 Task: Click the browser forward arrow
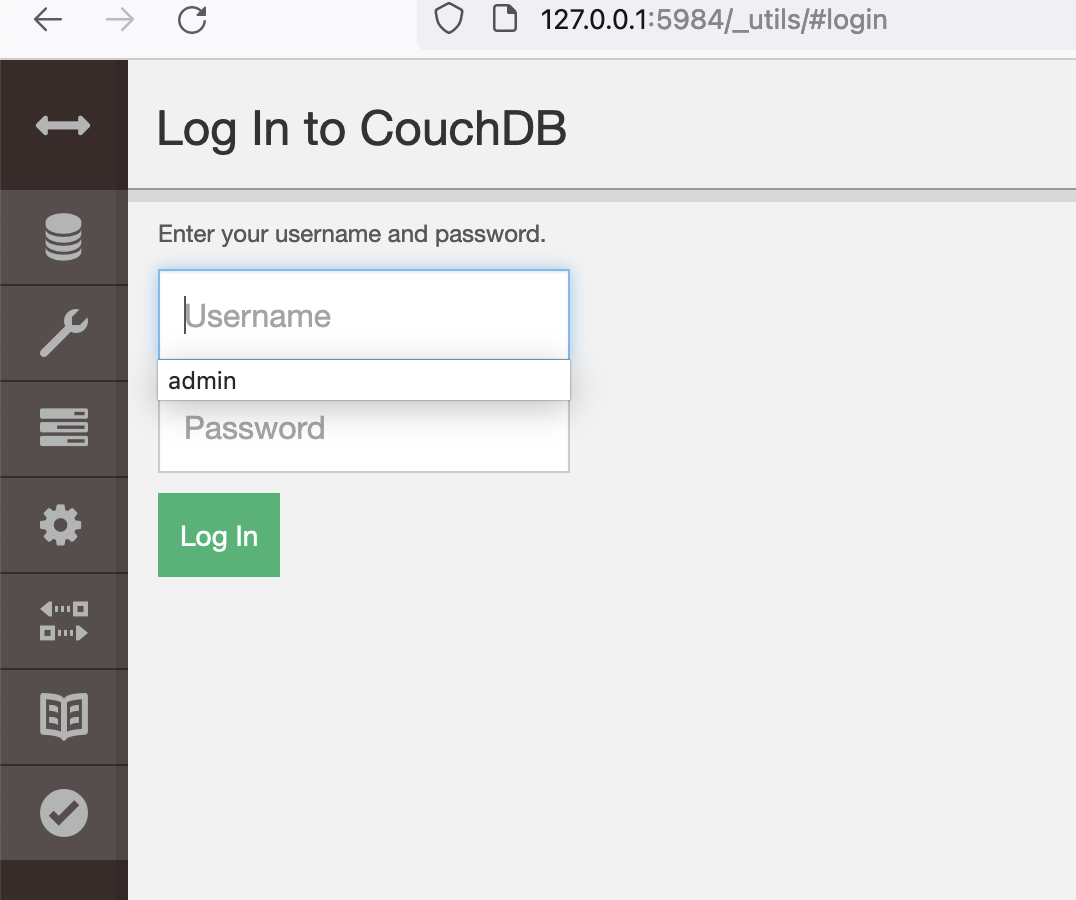(x=120, y=19)
